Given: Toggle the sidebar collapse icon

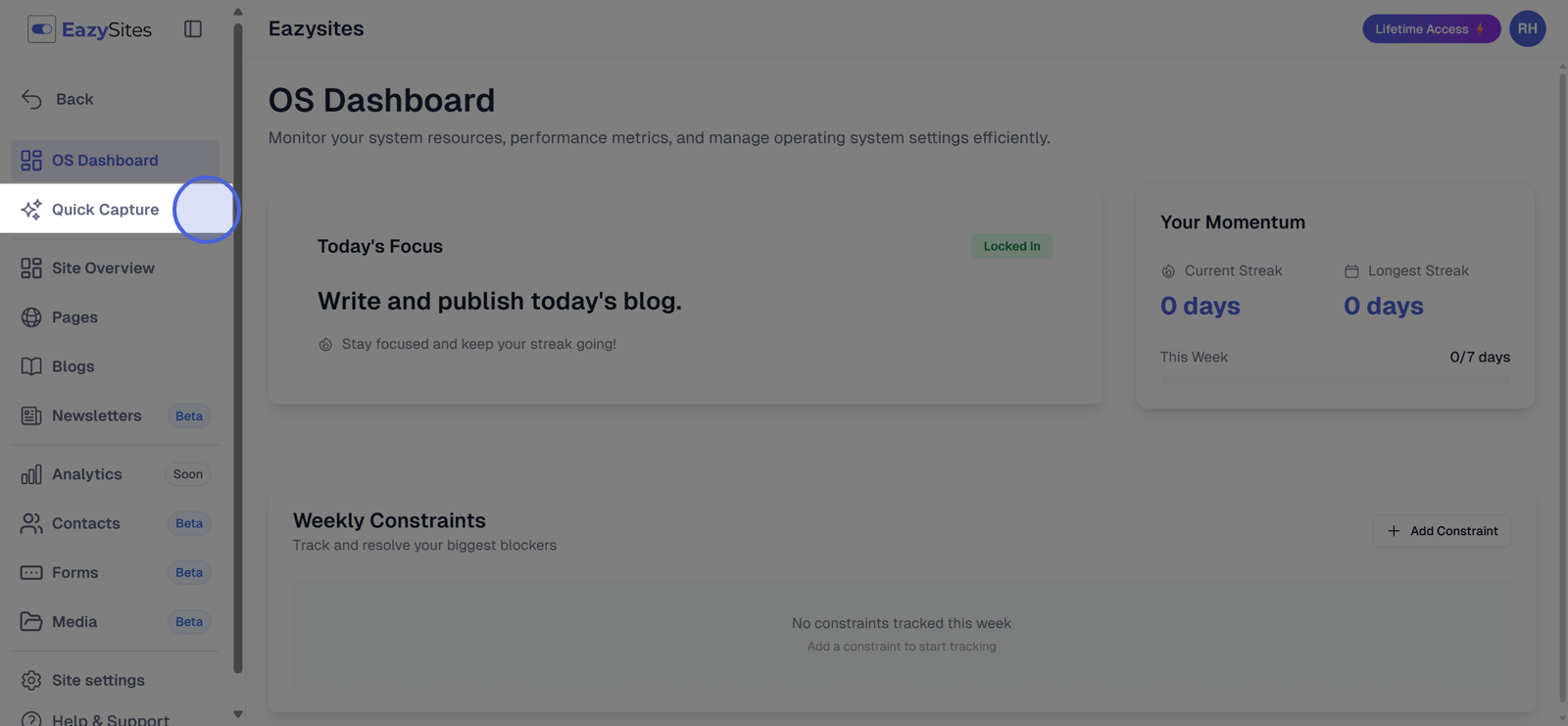Looking at the screenshot, I should pos(193,29).
